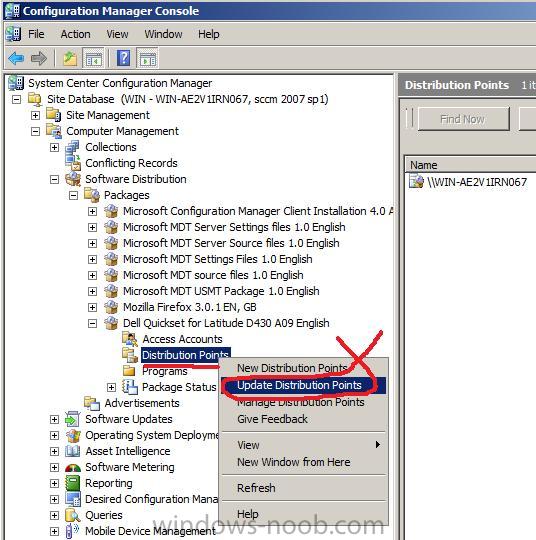Click the Back arrow toolbar icon
Viewport: 536px width, 540px height.
coord(16,58)
